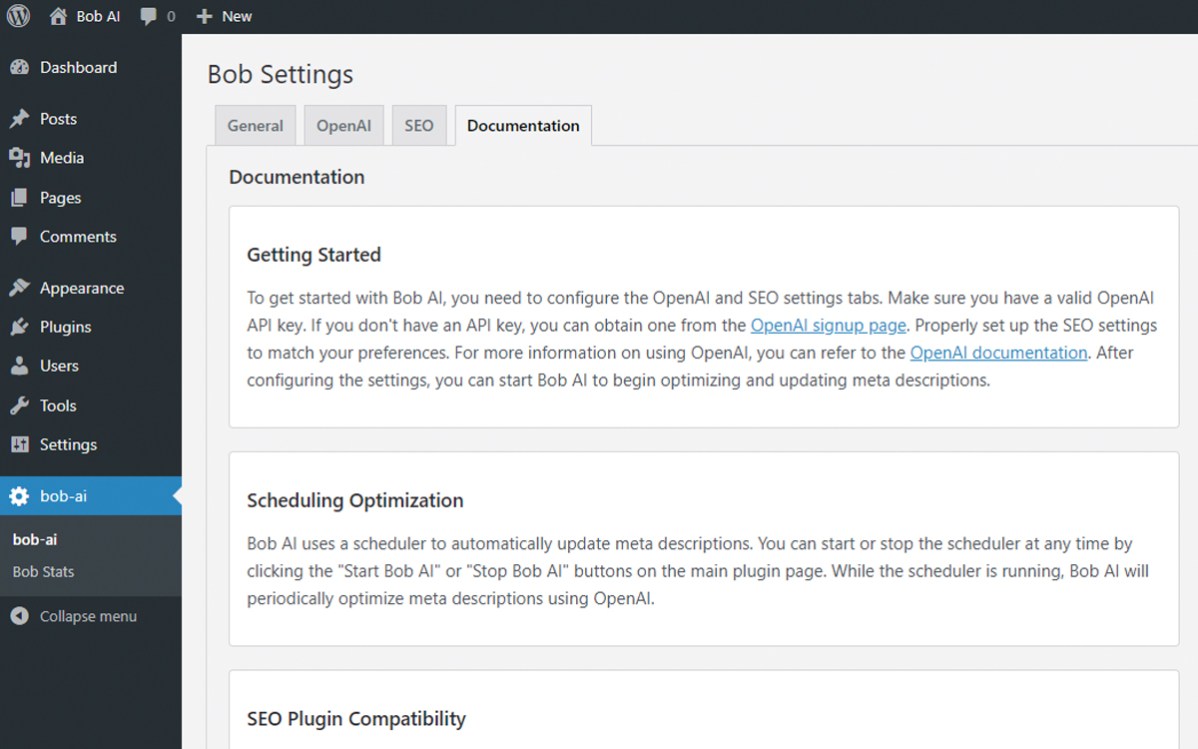Open the comments bubble icon in admin bar
This screenshot has height=749, width=1198.
point(148,16)
